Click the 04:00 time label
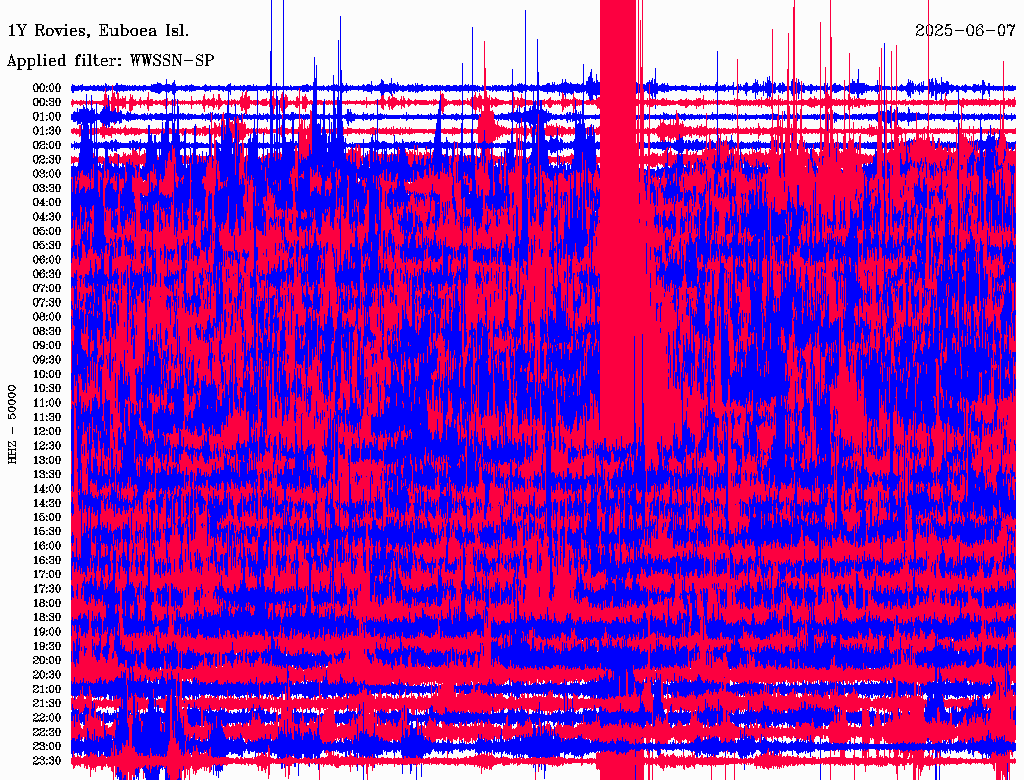This screenshot has height=780, width=1024. [x=47, y=203]
